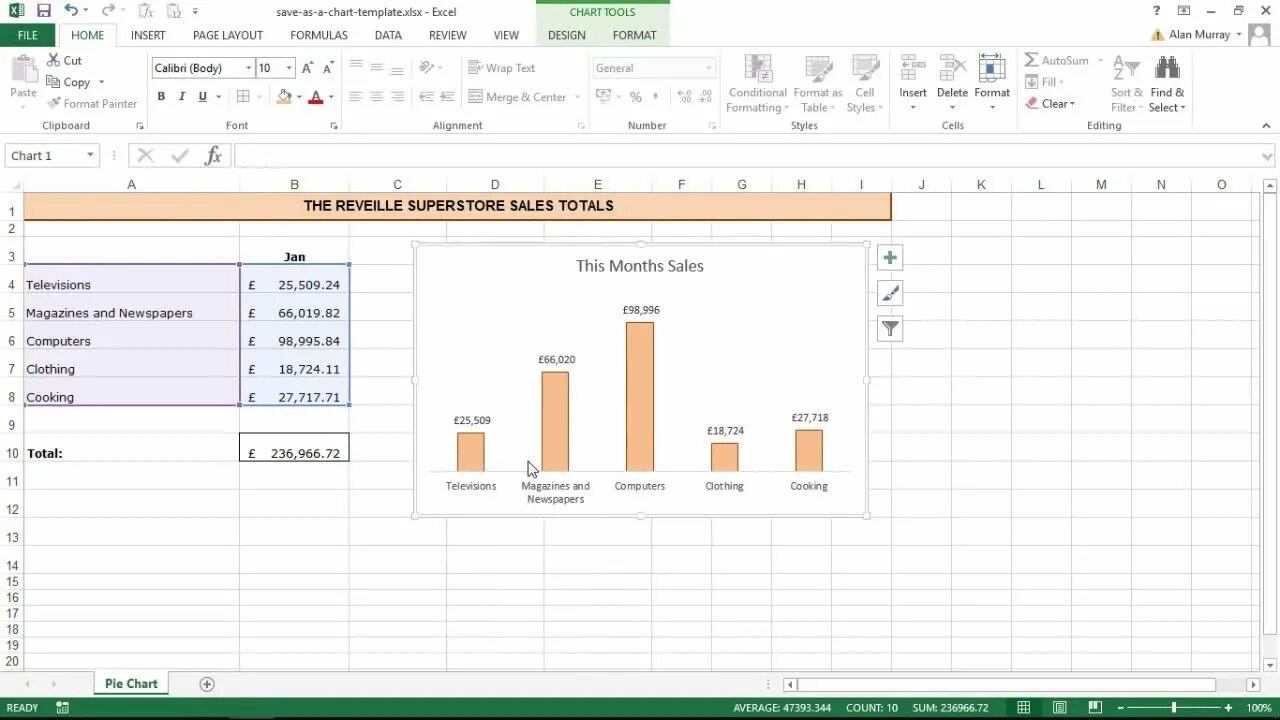Screen dimensions: 1280x720
Task: Open Excel Help question mark
Action: 1156,11
